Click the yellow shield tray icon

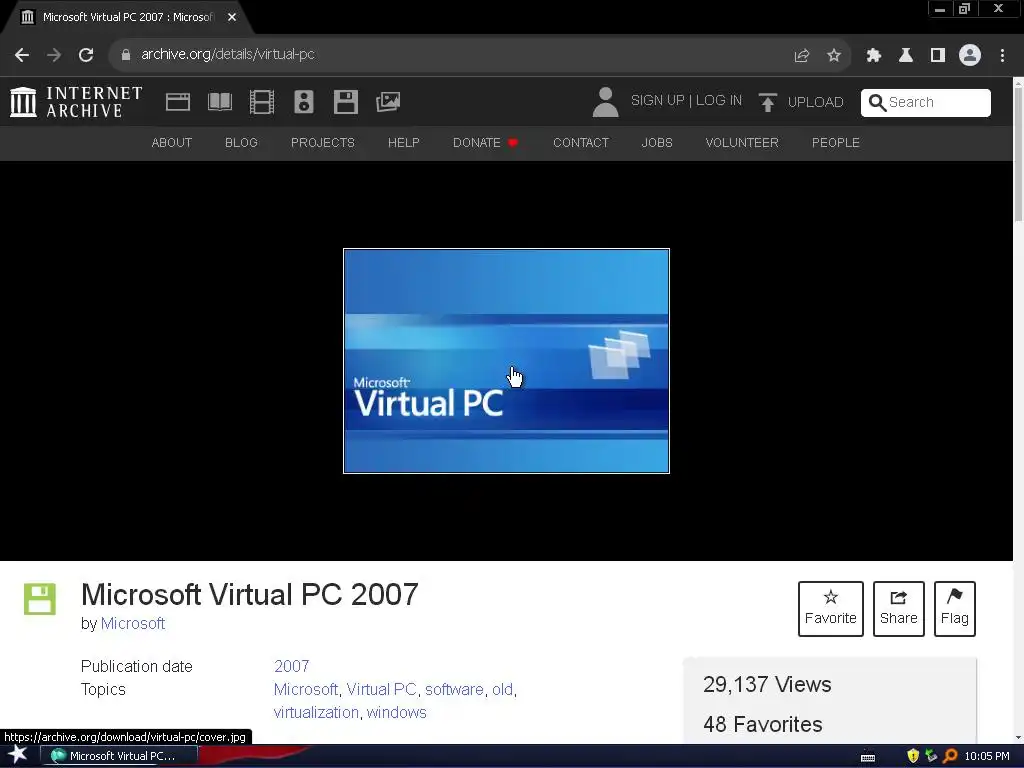tap(913, 756)
